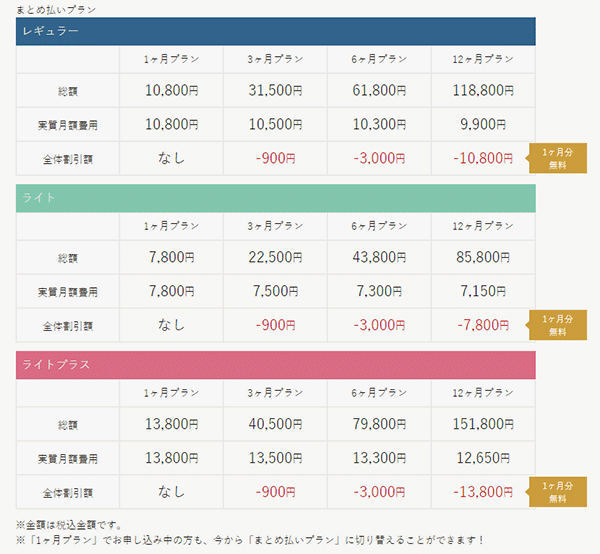Click the 実質月額費用 row label in ライトプラス table
Image resolution: width=600 pixels, height=554 pixels.
pos(68,459)
